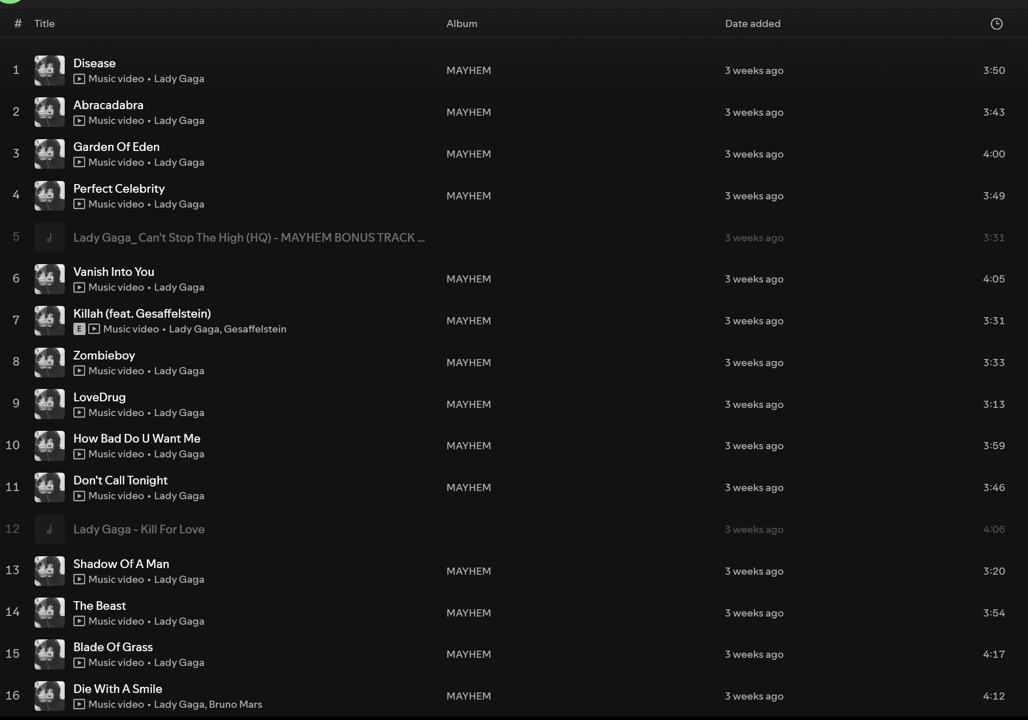The width and height of the screenshot is (1028, 720).
Task: Sort by the Title column header
Action: [x=45, y=24]
